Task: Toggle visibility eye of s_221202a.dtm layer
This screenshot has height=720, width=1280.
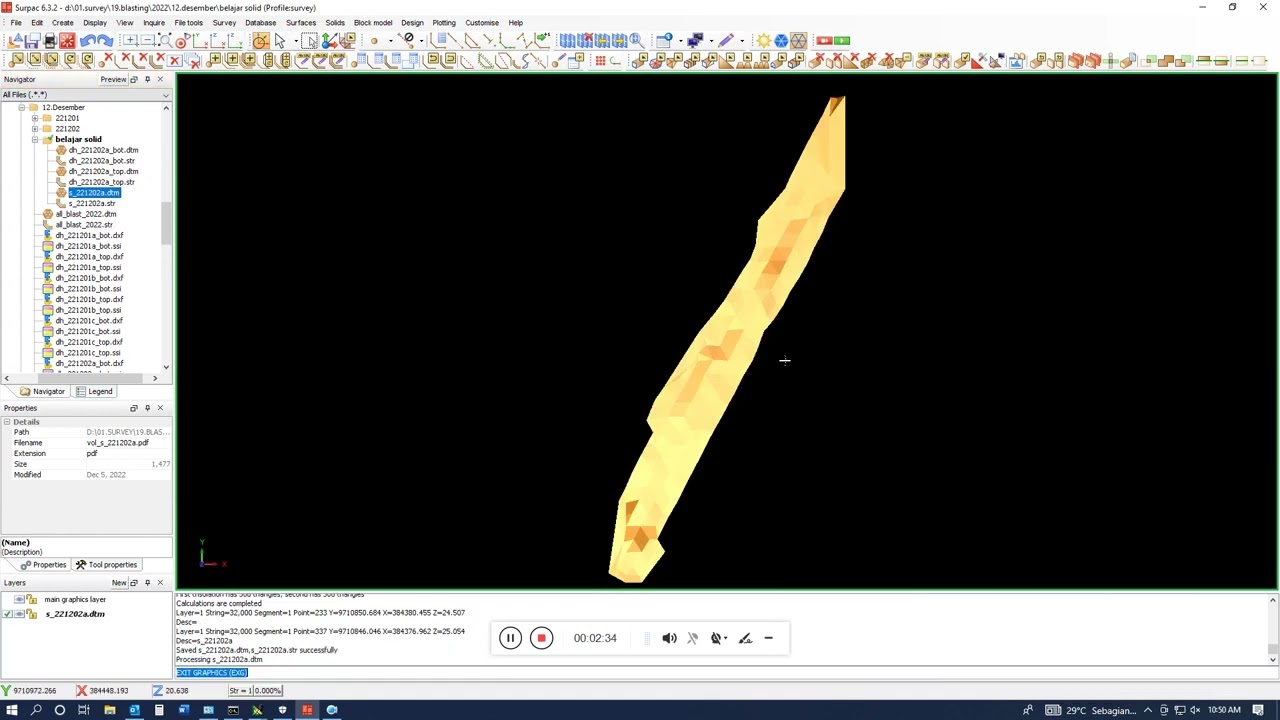Action: [x=19, y=614]
